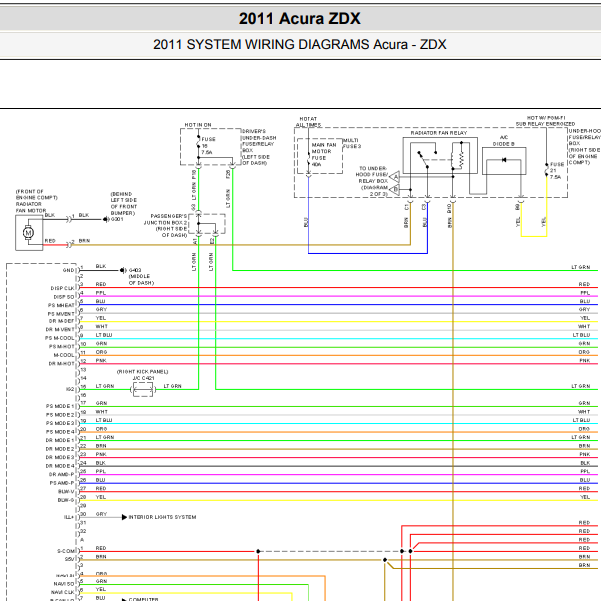This screenshot has width=601, height=601.
Task: Click the 'FUSE 21 7.5A' label
Action: (556, 171)
